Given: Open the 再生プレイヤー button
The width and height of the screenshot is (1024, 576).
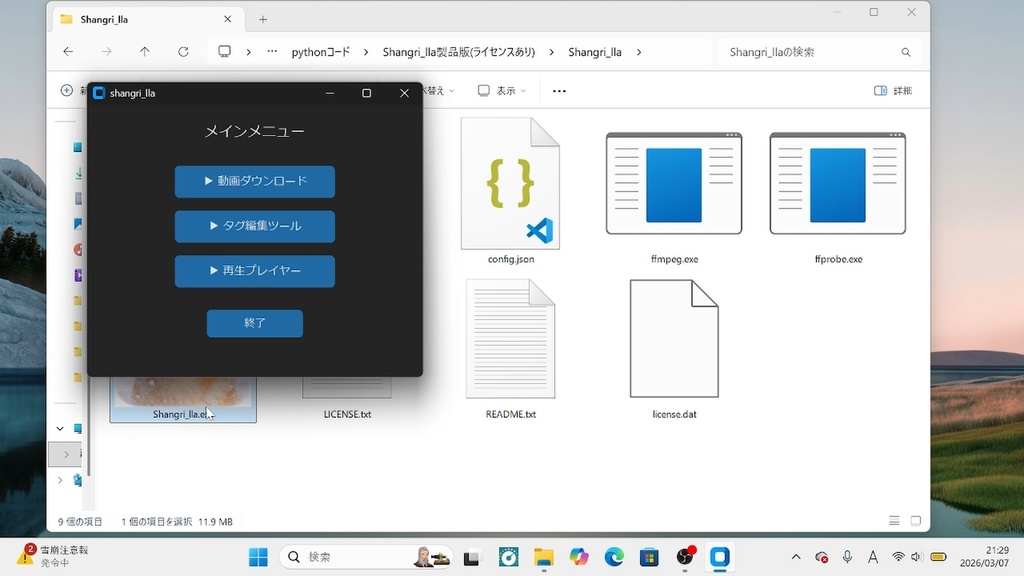Looking at the screenshot, I should pyautogui.click(x=255, y=270).
